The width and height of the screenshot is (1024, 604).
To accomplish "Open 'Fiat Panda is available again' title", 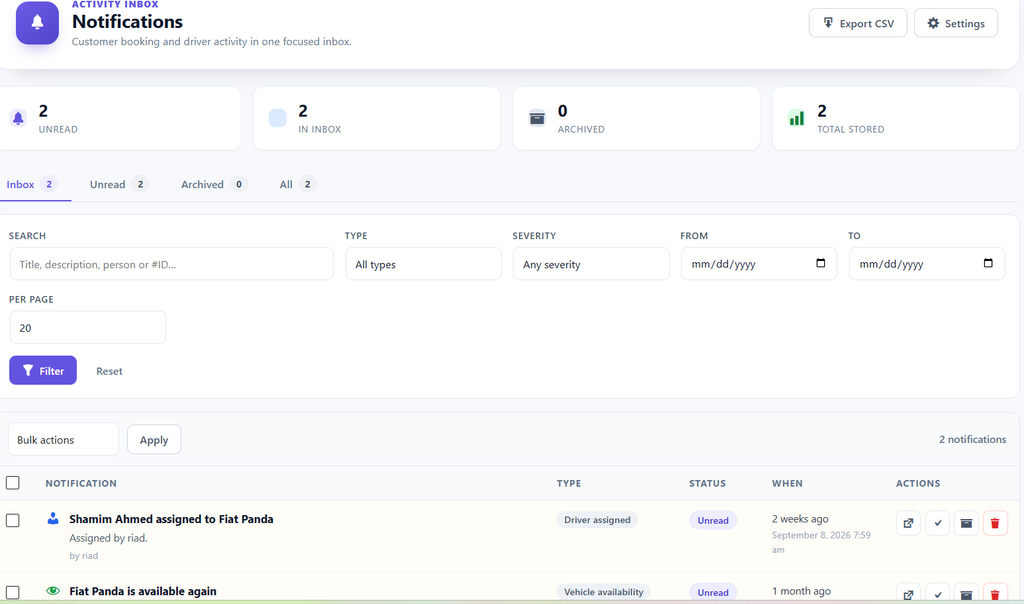I will (142, 591).
